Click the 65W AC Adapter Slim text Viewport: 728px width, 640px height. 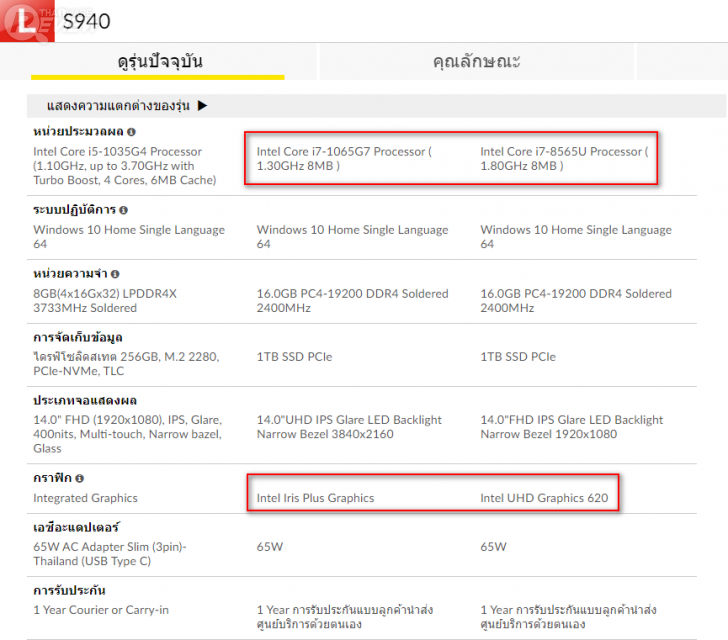click(x=110, y=554)
